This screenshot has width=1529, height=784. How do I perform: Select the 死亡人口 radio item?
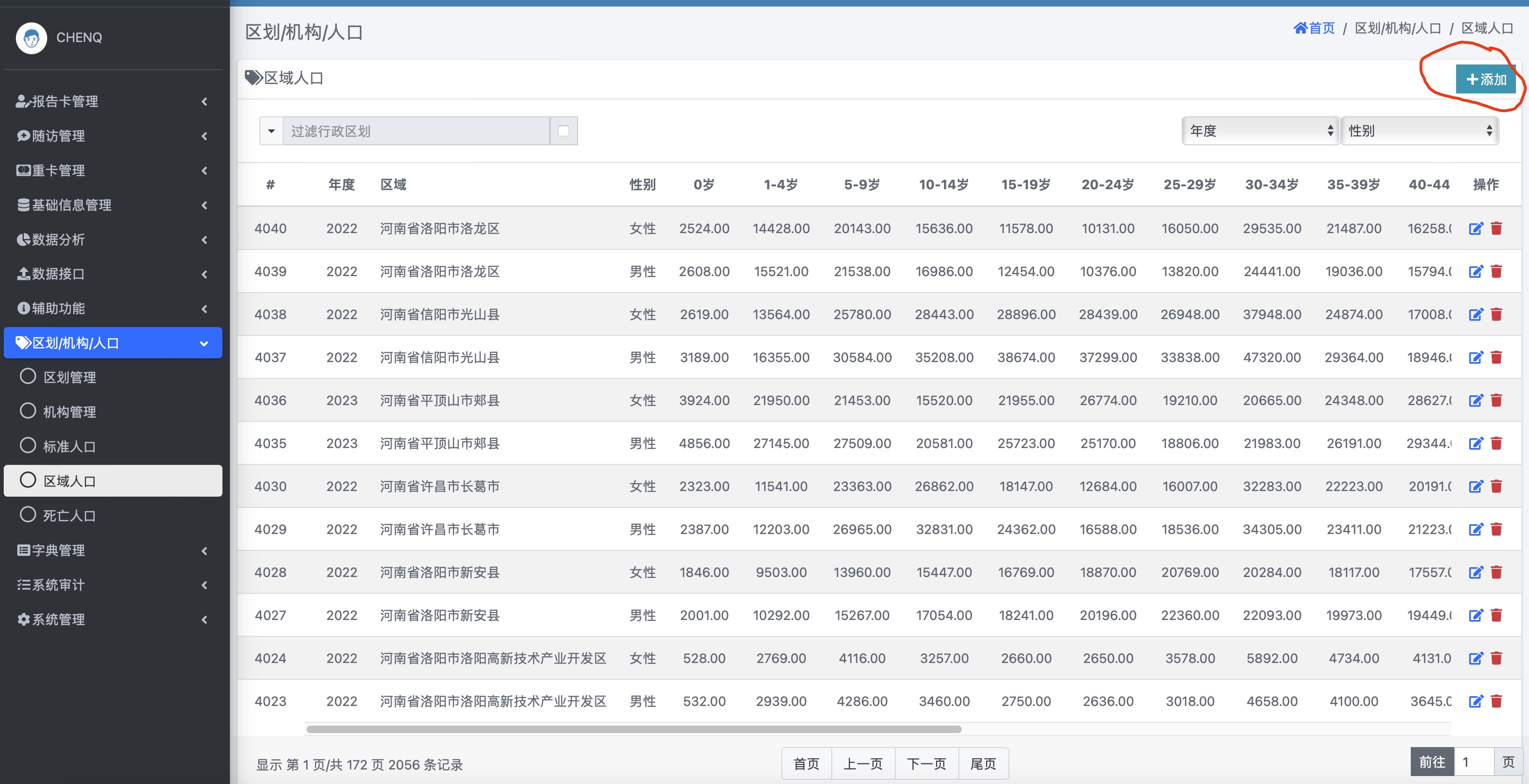point(70,515)
